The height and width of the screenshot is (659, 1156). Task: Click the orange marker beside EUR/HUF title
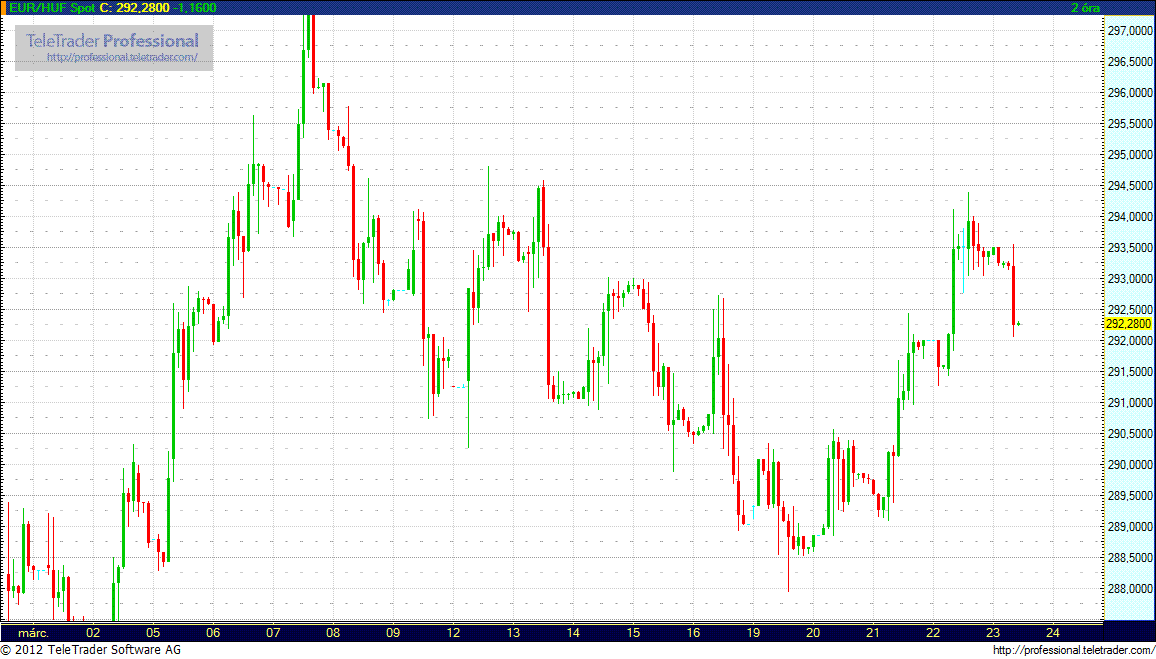(x=5, y=7)
